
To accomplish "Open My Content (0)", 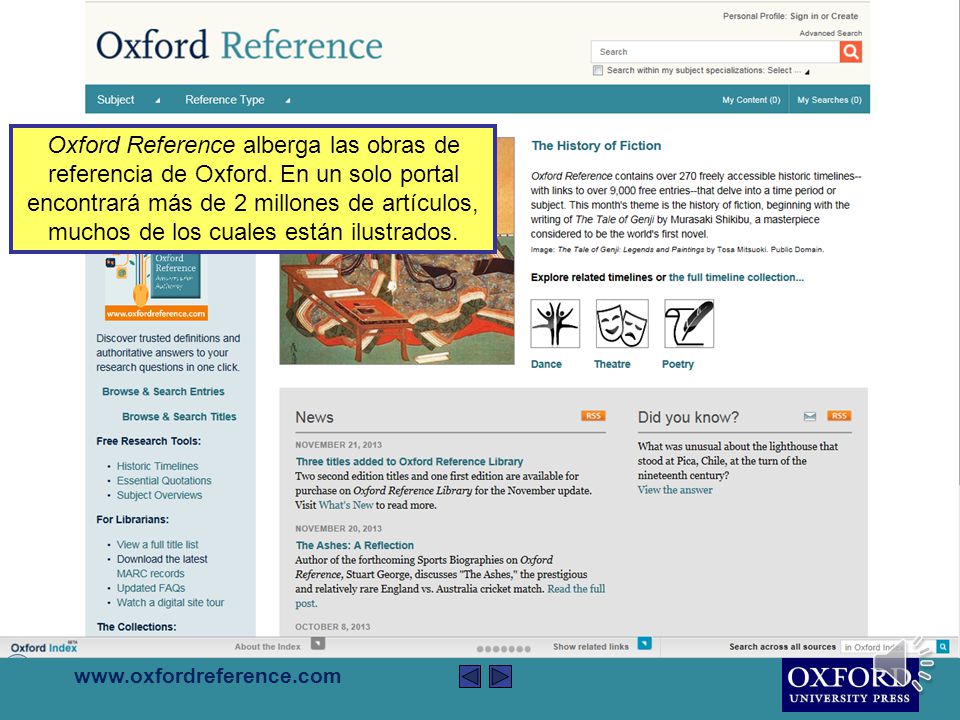I will tap(751, 100).
